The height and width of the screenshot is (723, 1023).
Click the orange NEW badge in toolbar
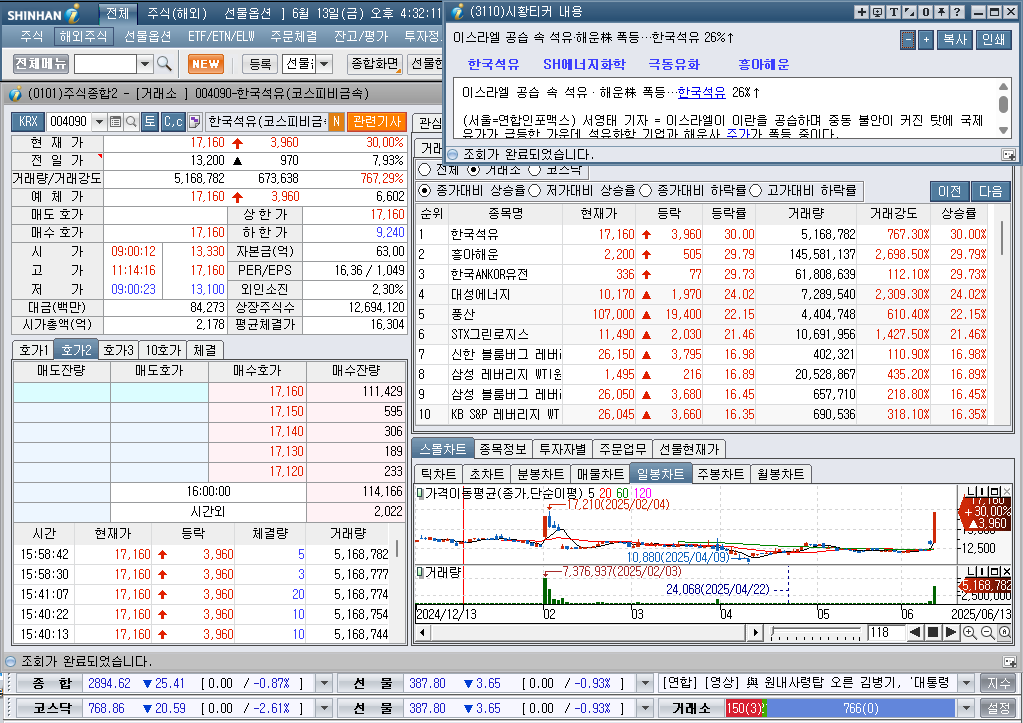[206, 63]
